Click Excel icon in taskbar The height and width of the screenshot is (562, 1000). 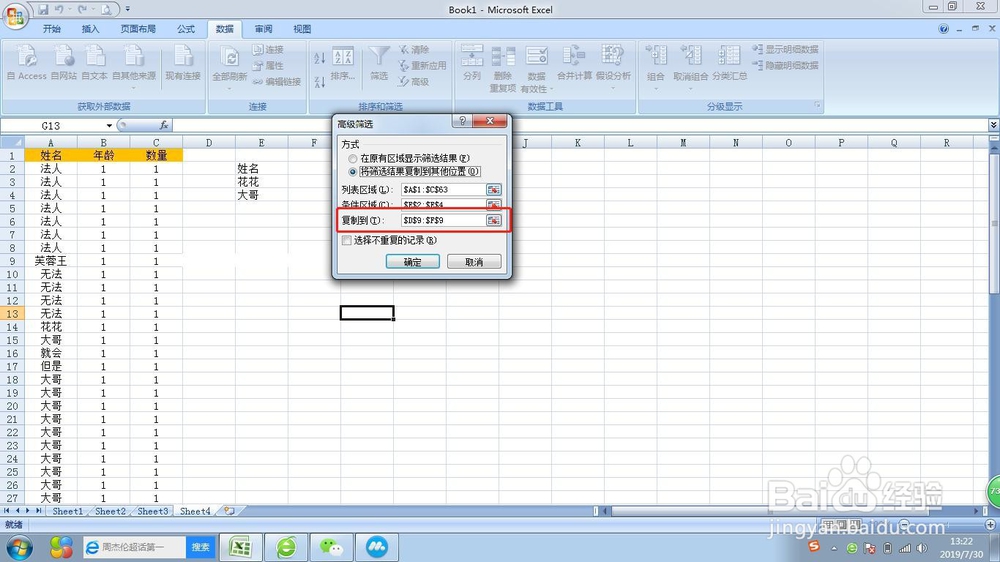pos(240,547)
